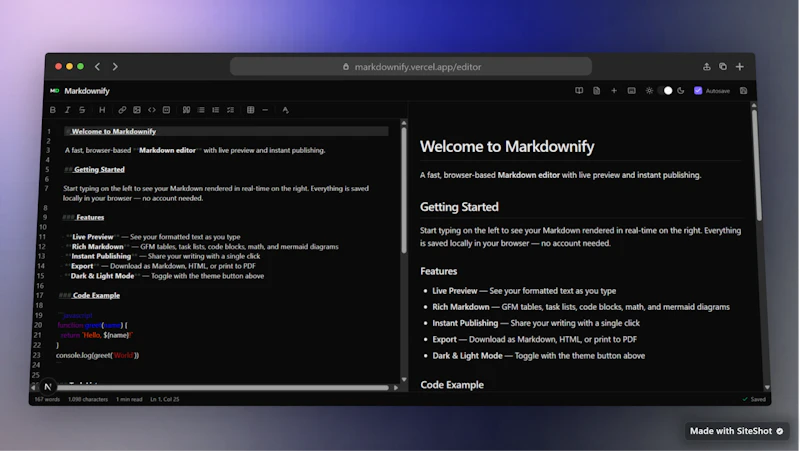
Task: Apply italic formatting from the toolbar
Action: [67, 110]
